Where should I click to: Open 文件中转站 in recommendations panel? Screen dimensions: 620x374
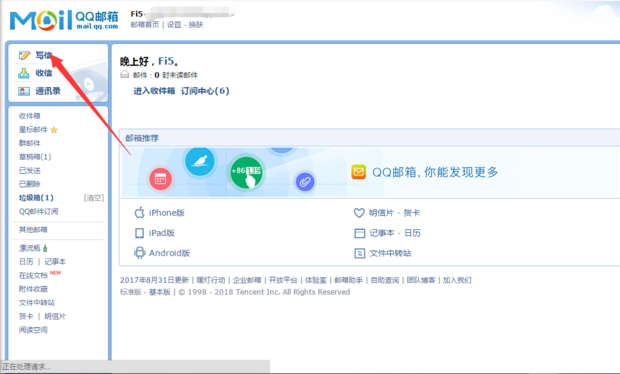[x=390, y=253]
